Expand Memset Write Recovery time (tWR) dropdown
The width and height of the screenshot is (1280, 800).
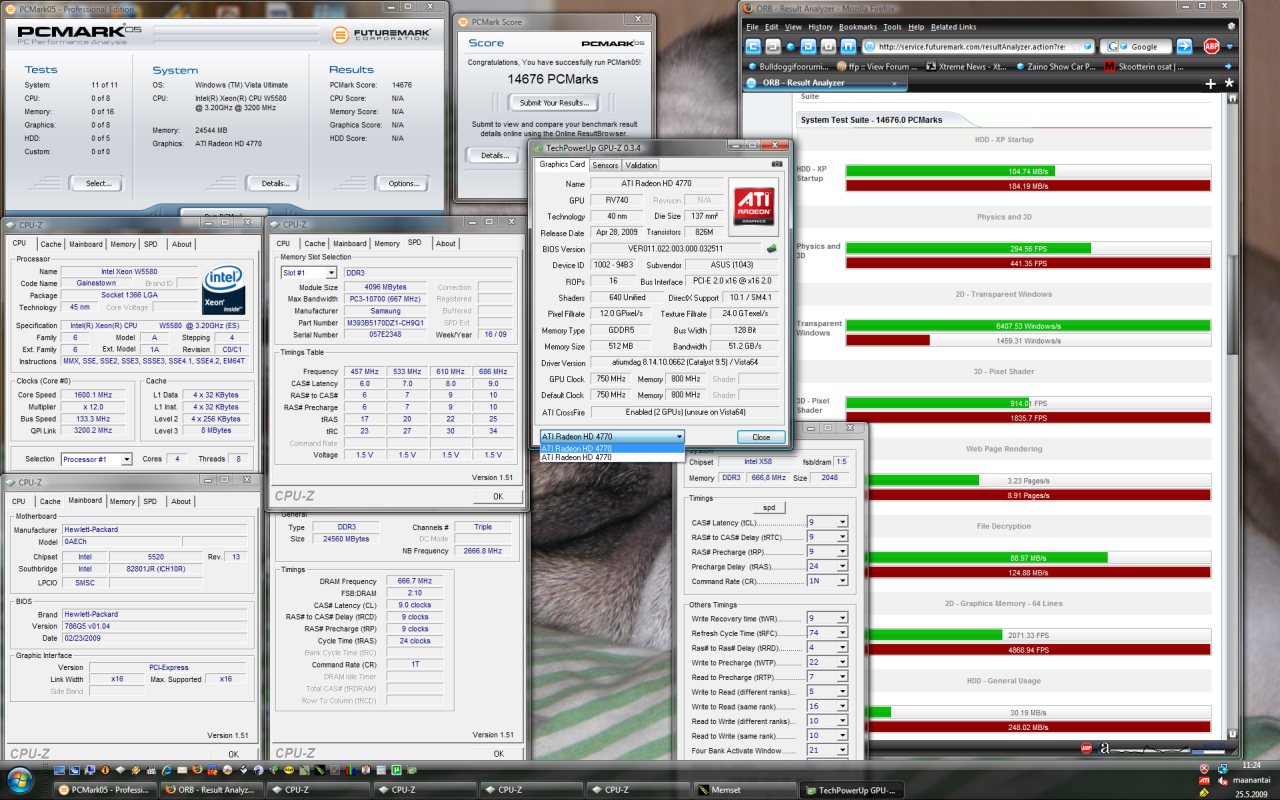coord(842,618)
